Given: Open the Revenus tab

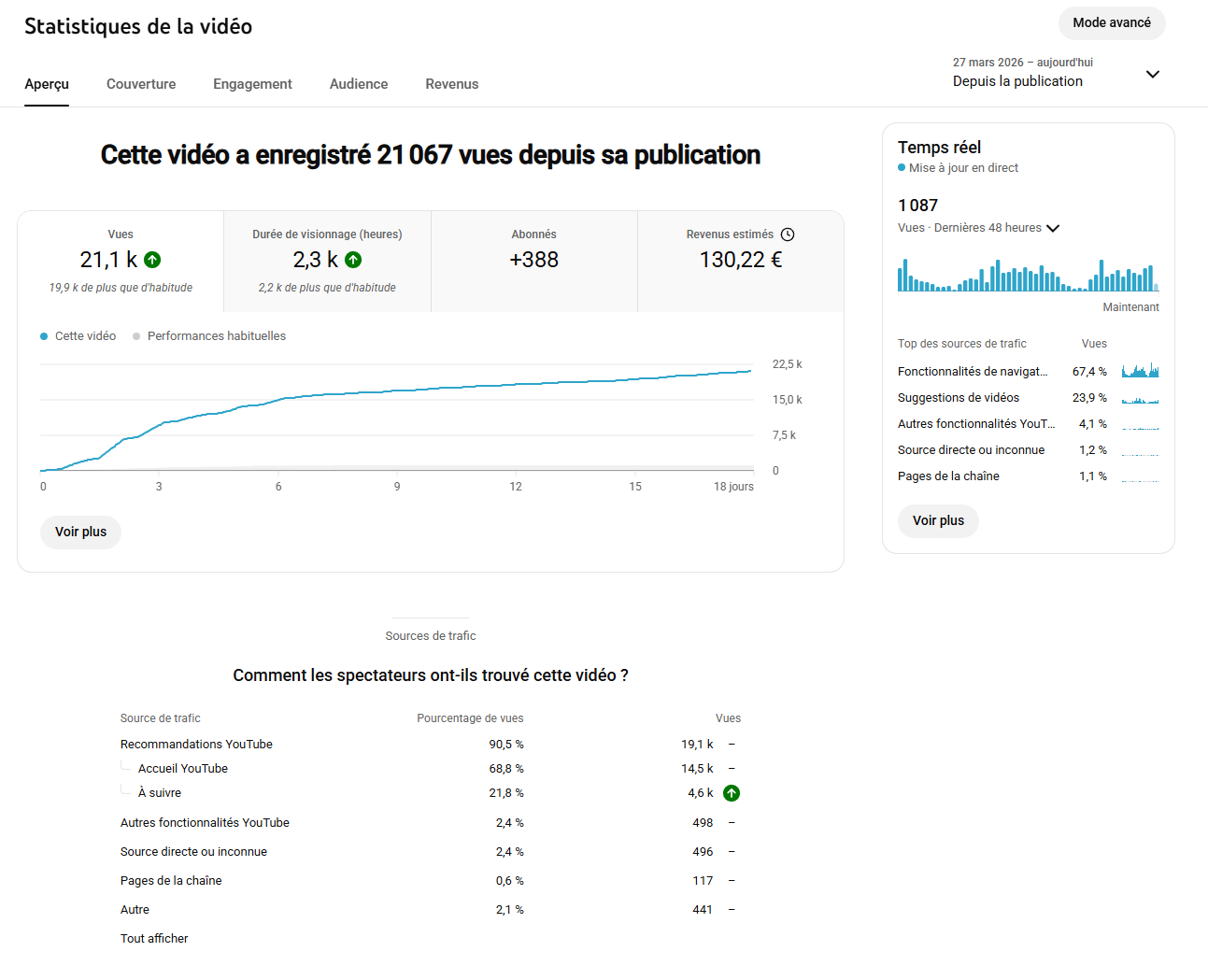Looking at the screenshot, I should click(x=452, y=84).
